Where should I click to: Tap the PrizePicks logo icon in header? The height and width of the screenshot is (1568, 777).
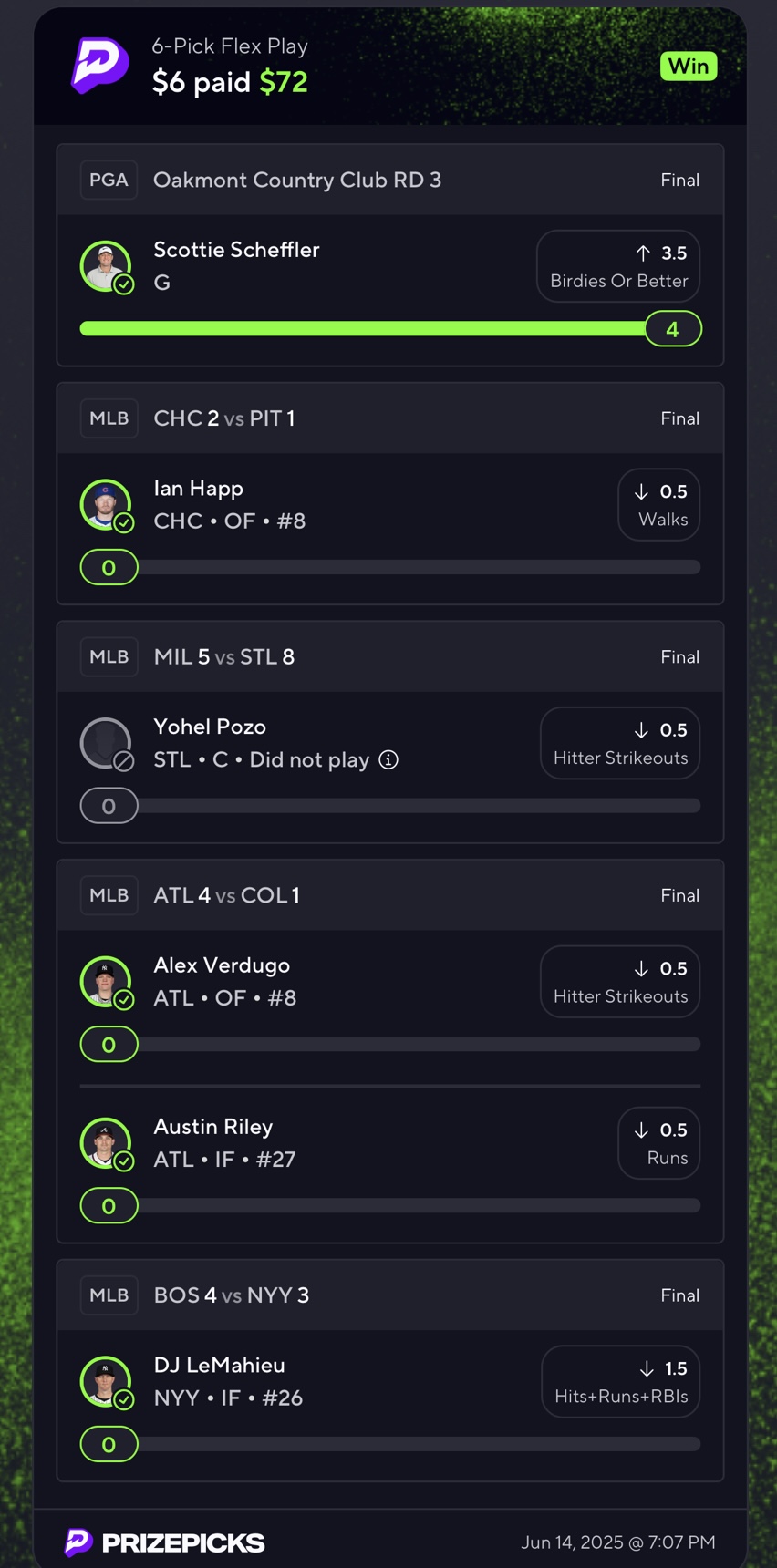[x=100, y=65]
